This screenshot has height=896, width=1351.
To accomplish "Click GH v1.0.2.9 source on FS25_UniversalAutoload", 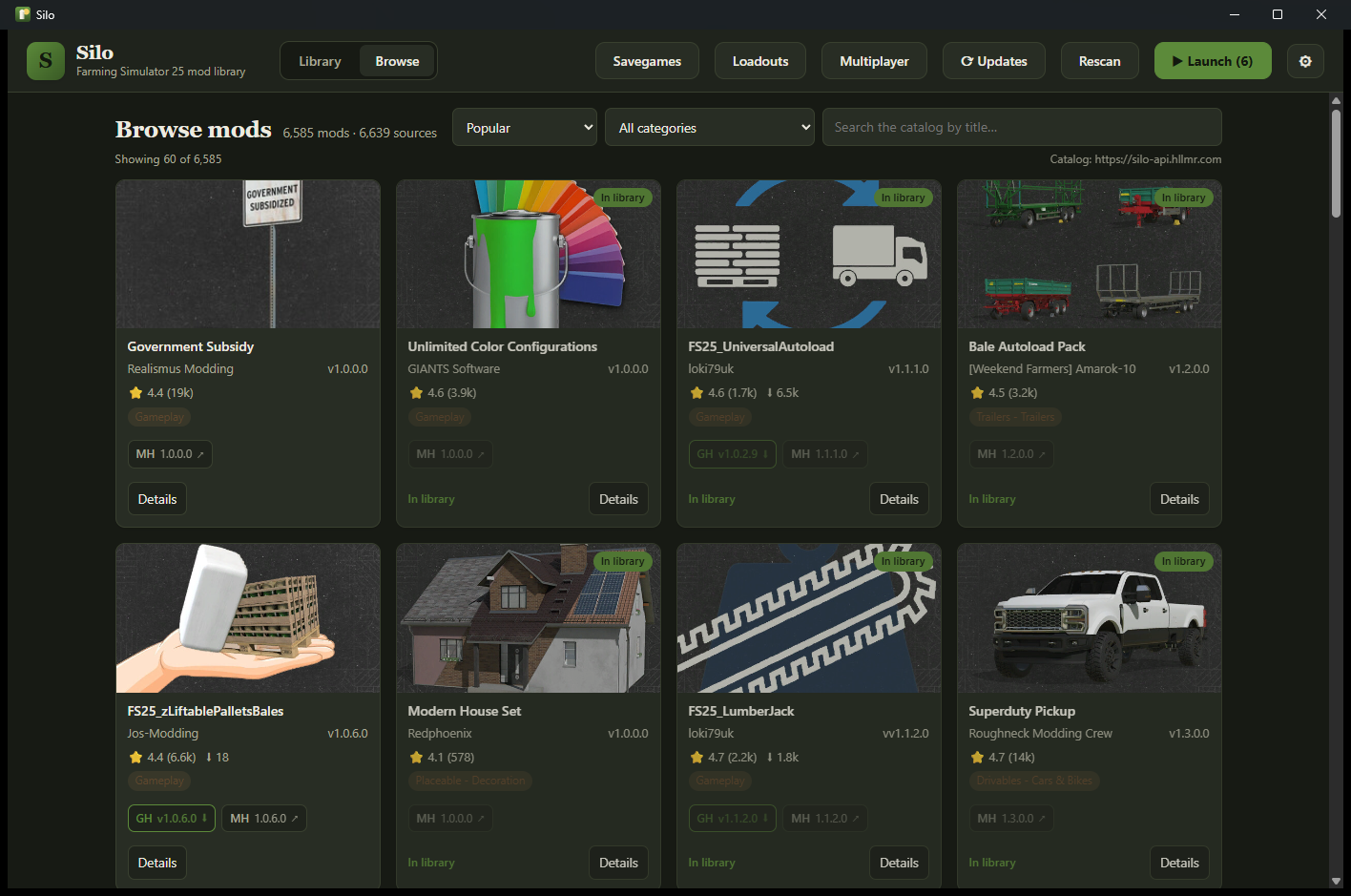I will (x=733, y=454).
